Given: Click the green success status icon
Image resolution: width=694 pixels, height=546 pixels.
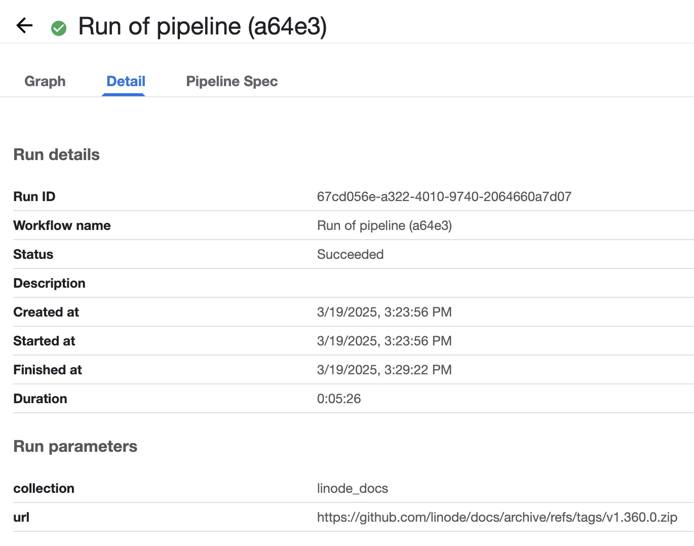Looking at the screenshot, I should click(x=59, y=28).
